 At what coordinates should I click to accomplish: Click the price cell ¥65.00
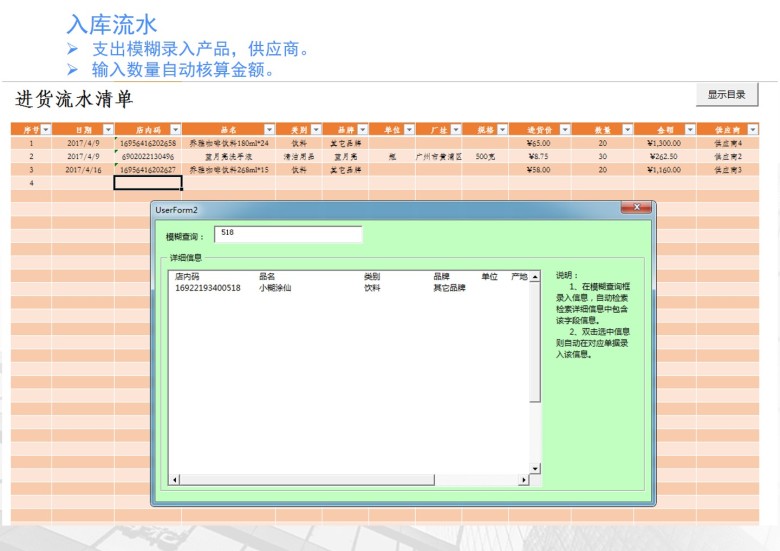click(x=540, y=143)
